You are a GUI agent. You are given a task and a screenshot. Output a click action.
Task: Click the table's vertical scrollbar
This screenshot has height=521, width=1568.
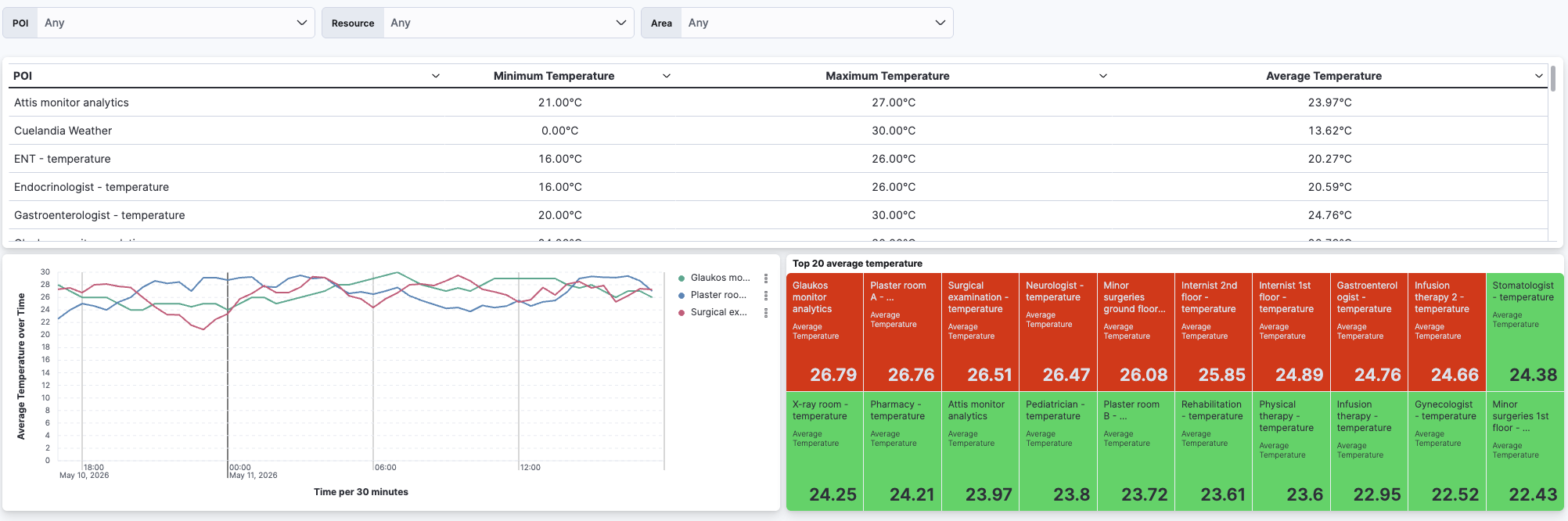pos(1552,78)
